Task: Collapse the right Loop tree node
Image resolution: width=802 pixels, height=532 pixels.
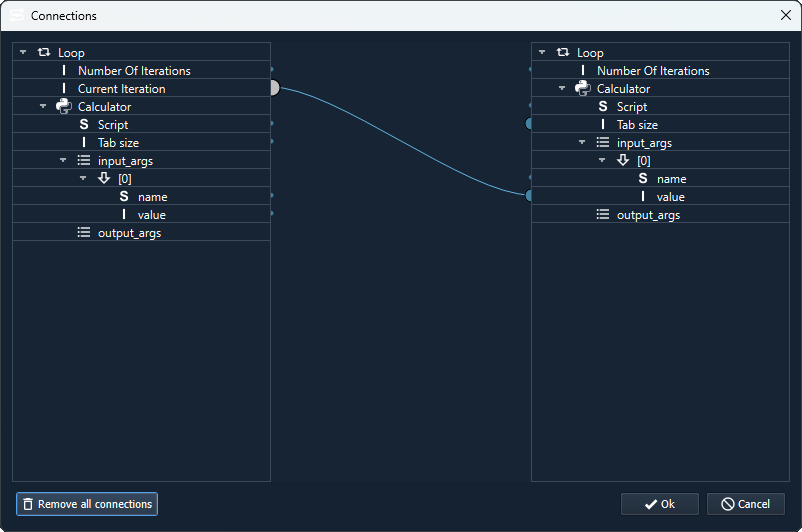Action: click(542, 52)
